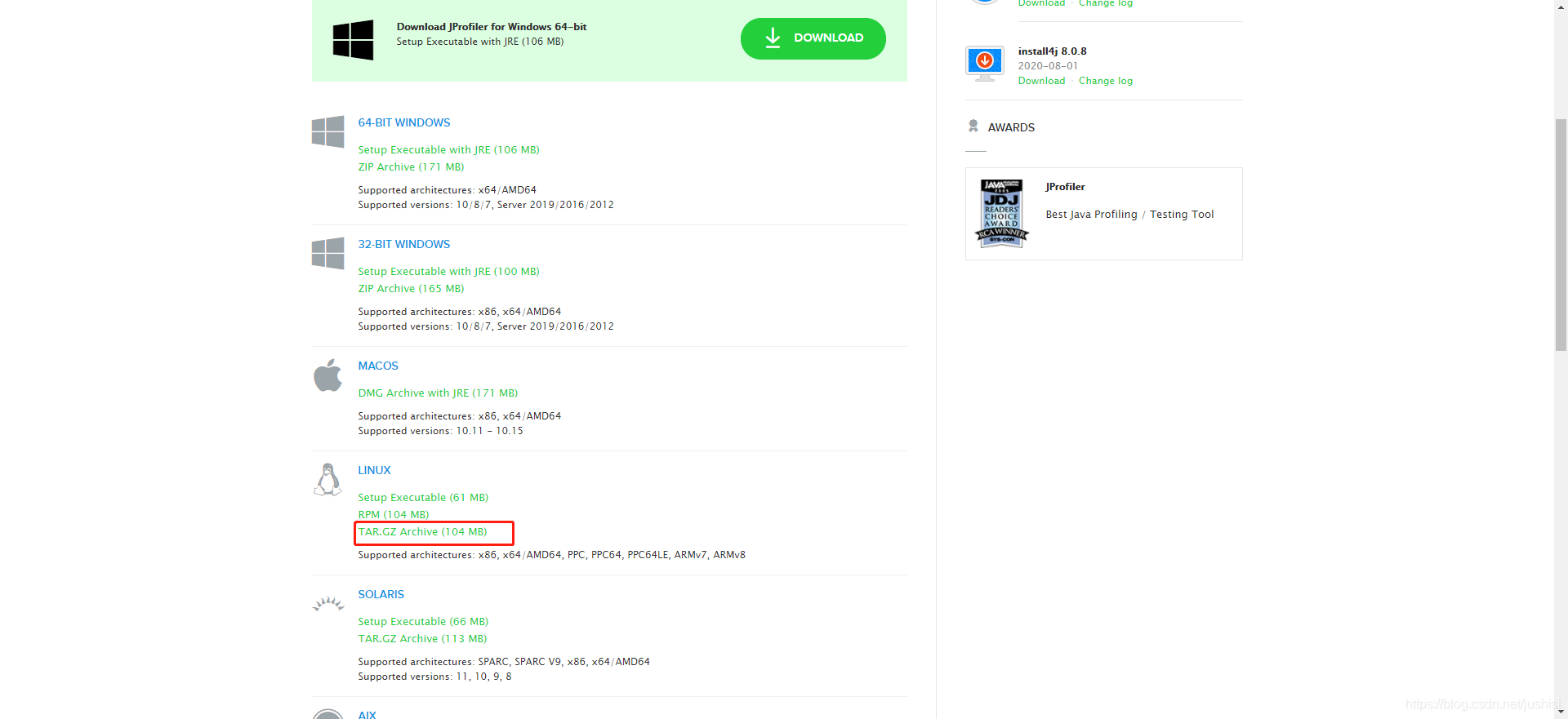Click the Solaris sunburst icon
The height and width of the screenshot is (719, 1568).
tap(328, 604)
